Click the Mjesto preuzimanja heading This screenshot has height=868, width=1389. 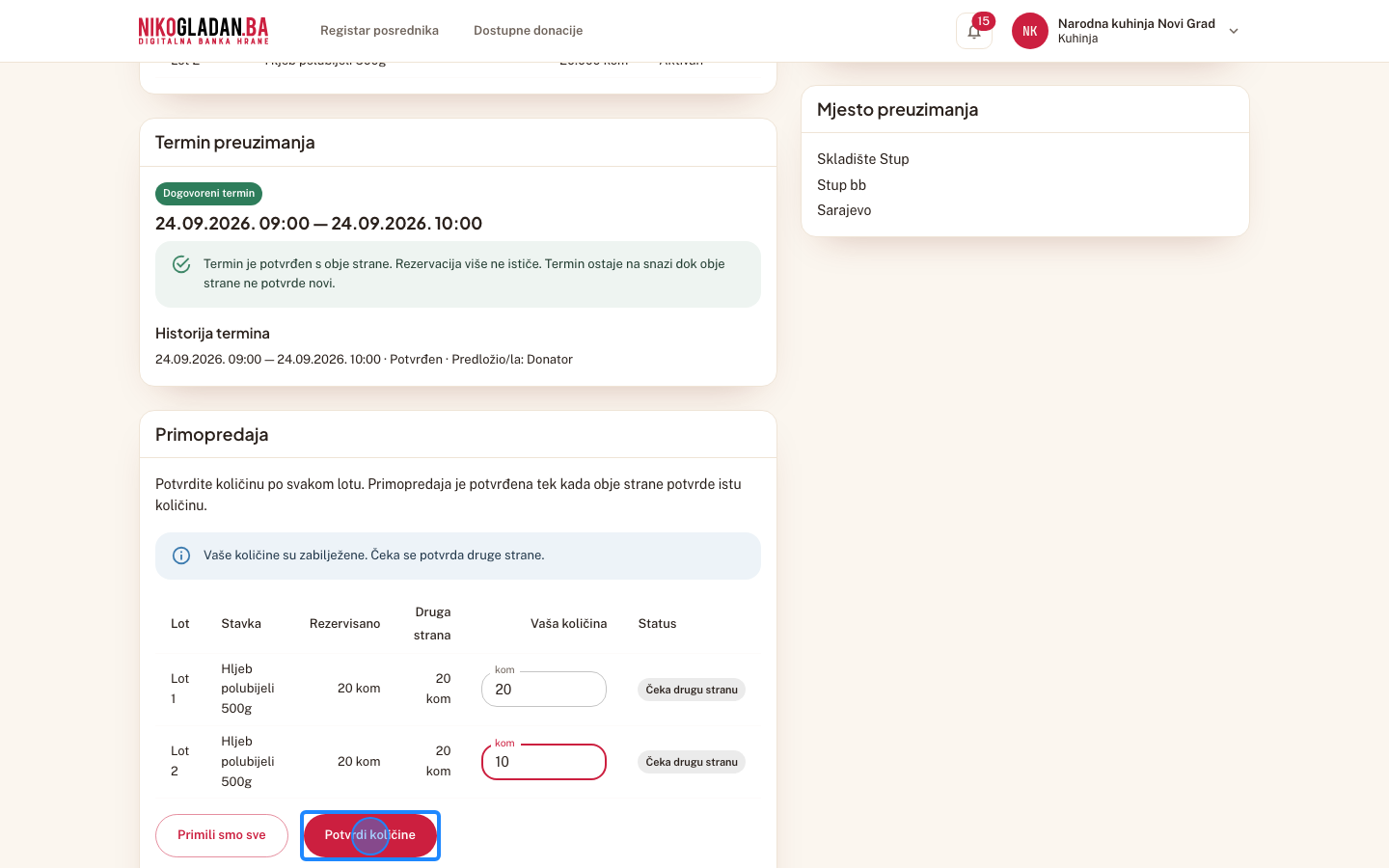coord(897,110)
